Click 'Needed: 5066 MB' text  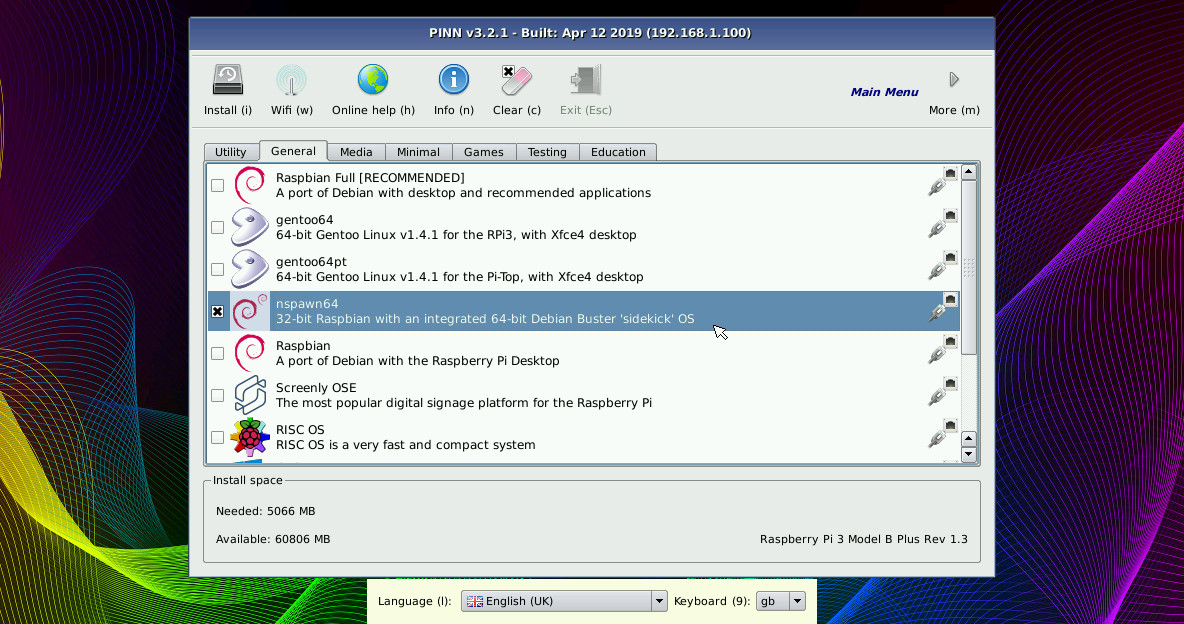pos(266,511)
